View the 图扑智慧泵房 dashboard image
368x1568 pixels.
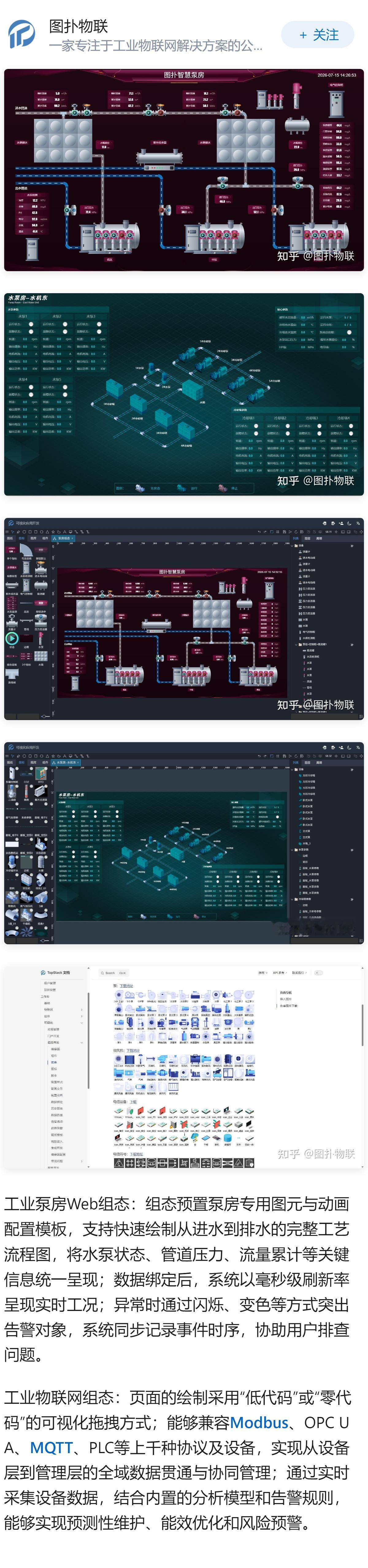(x=184, y=170)
